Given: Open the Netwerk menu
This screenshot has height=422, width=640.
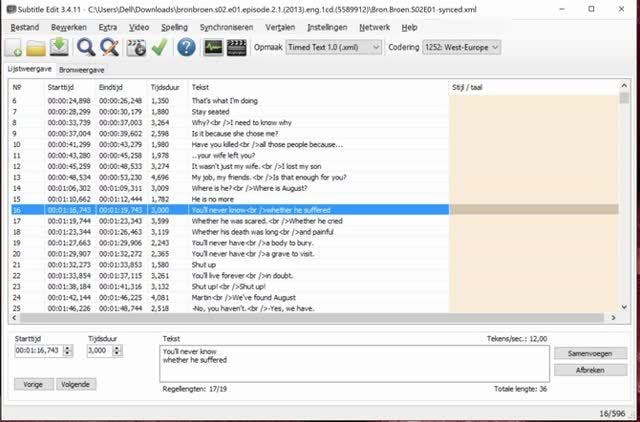Looking at the screenshot, I should (x=374, y=27).
